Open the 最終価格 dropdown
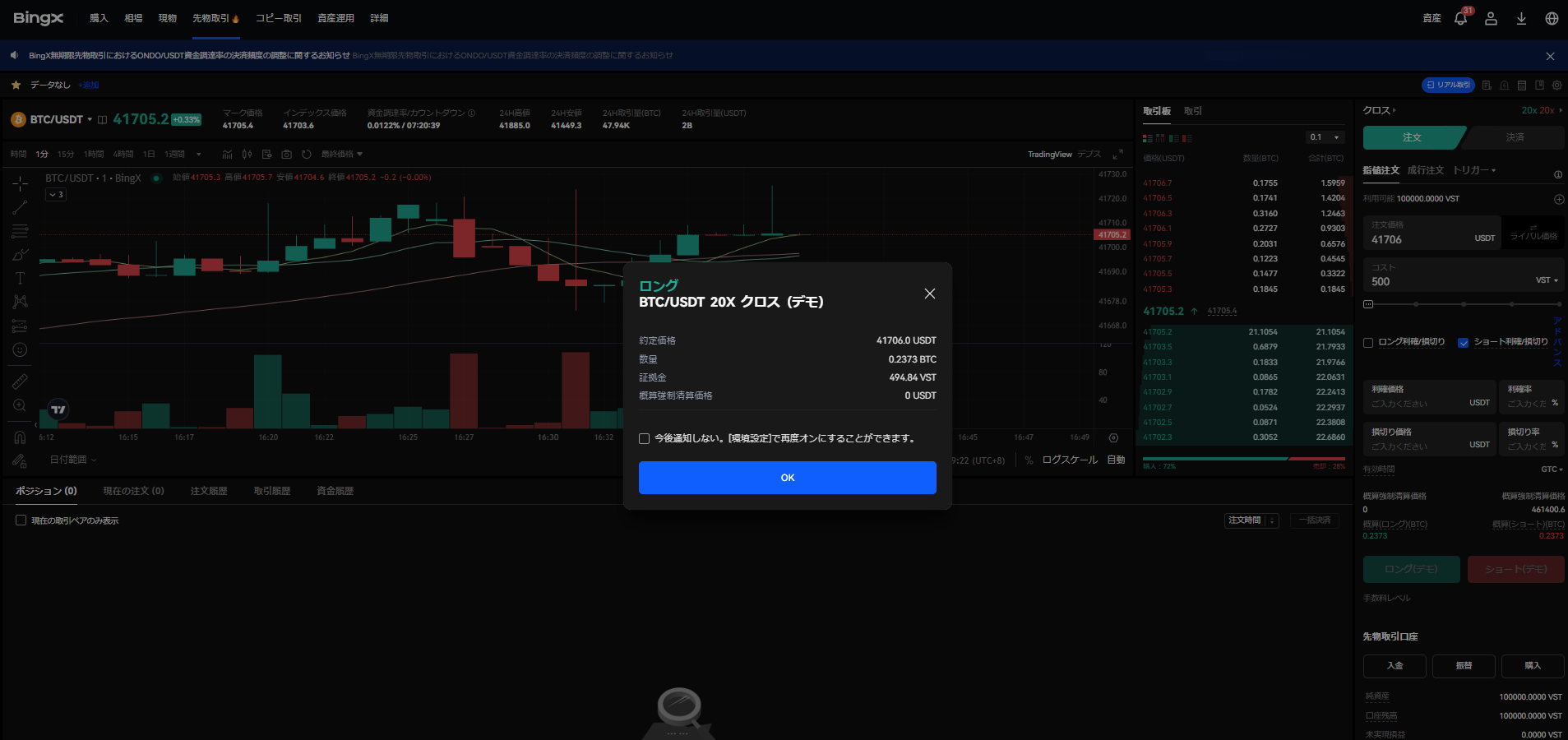This screenshot has height=740, width=1568. pos(341,155)
